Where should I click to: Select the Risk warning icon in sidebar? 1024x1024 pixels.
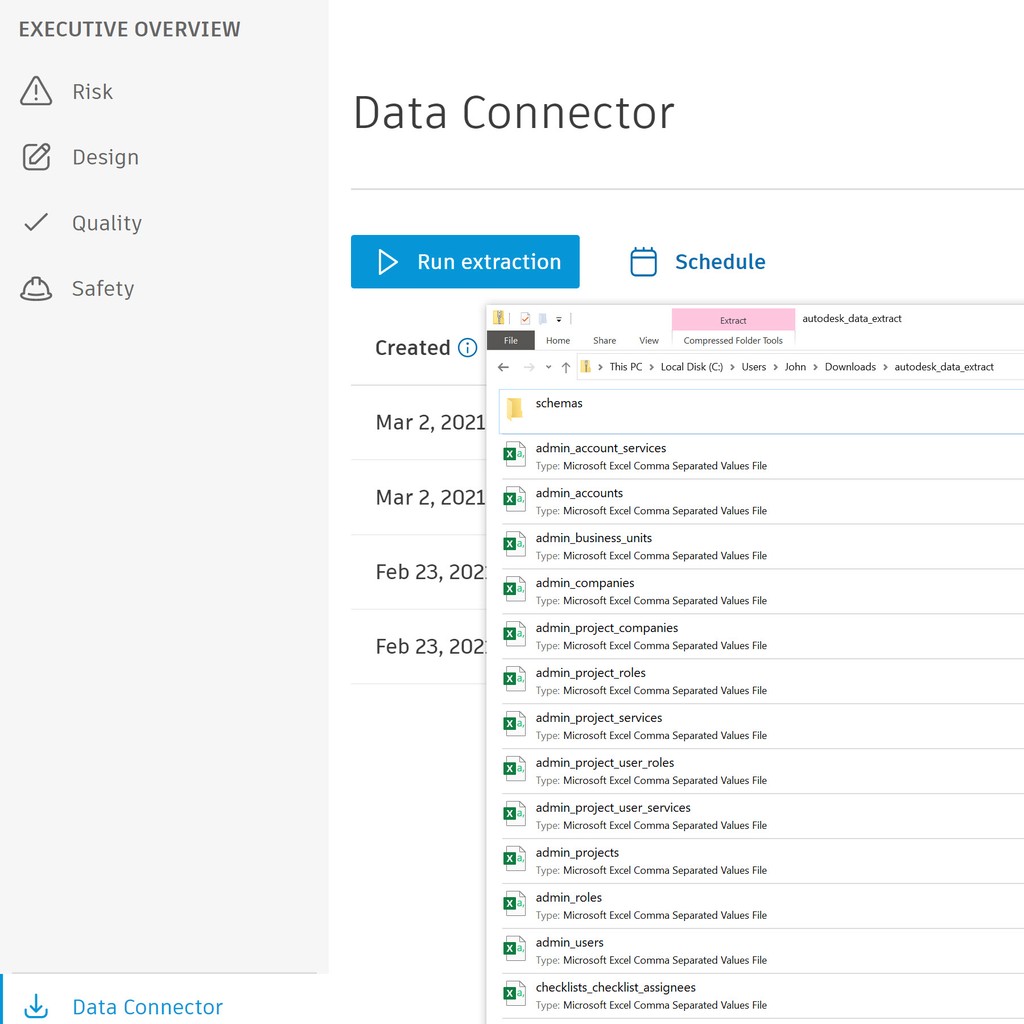pos(36,91)
